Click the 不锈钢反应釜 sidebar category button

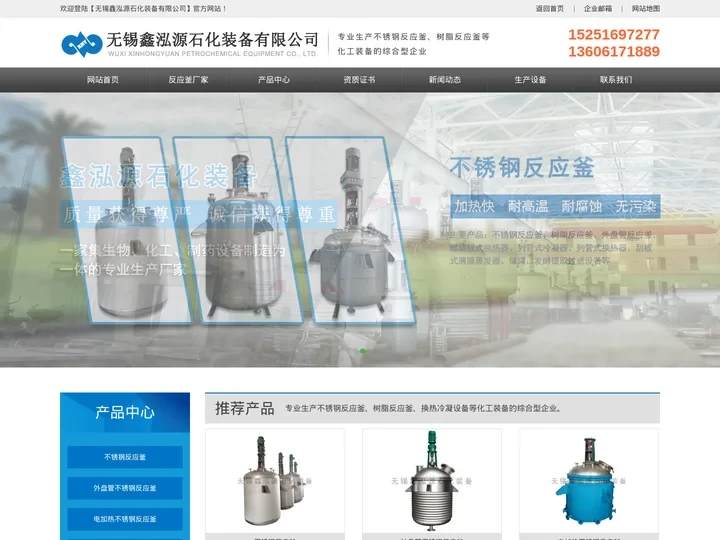pos(125,457)
